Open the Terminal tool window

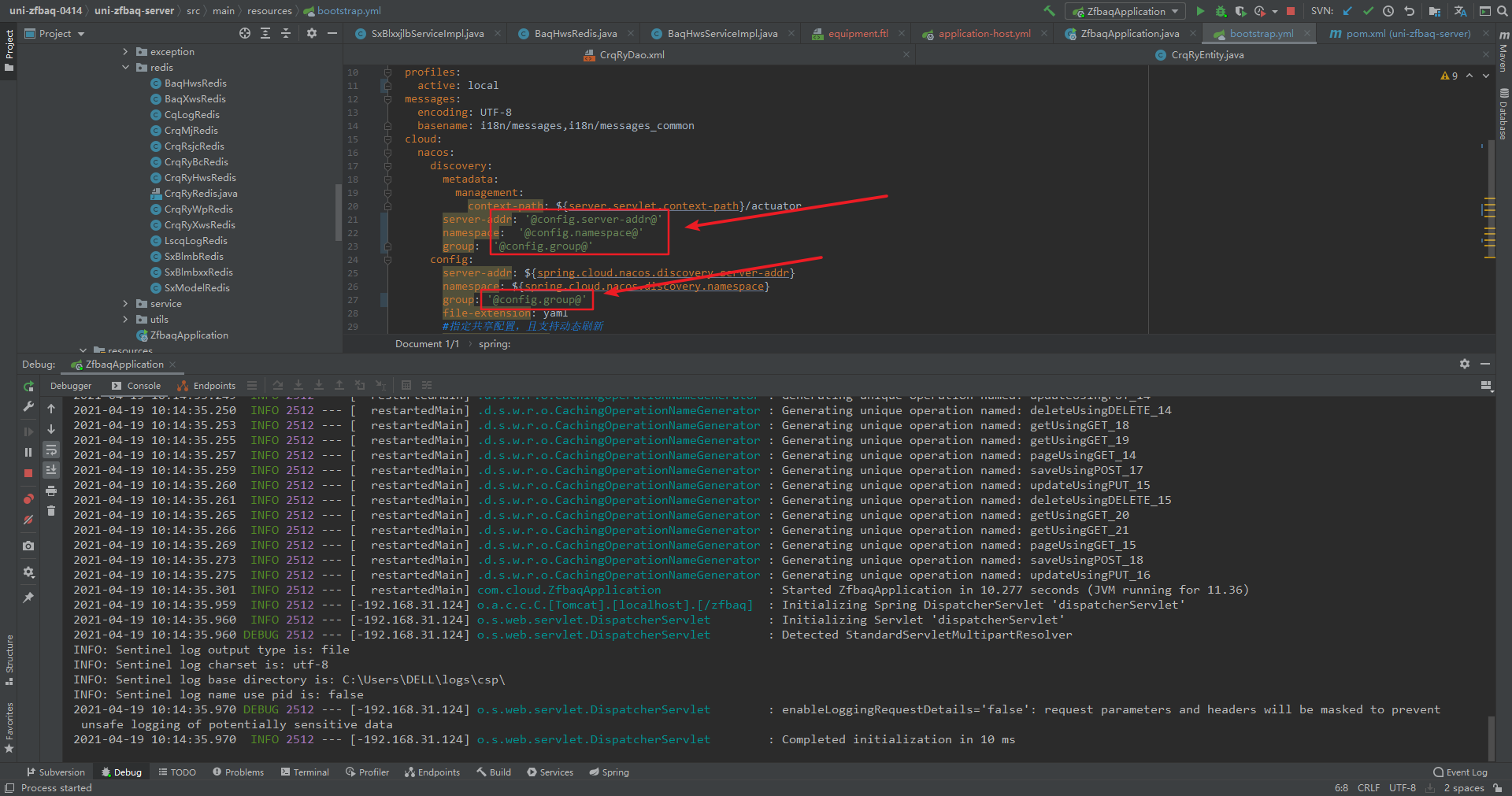(x=305, y=772)
